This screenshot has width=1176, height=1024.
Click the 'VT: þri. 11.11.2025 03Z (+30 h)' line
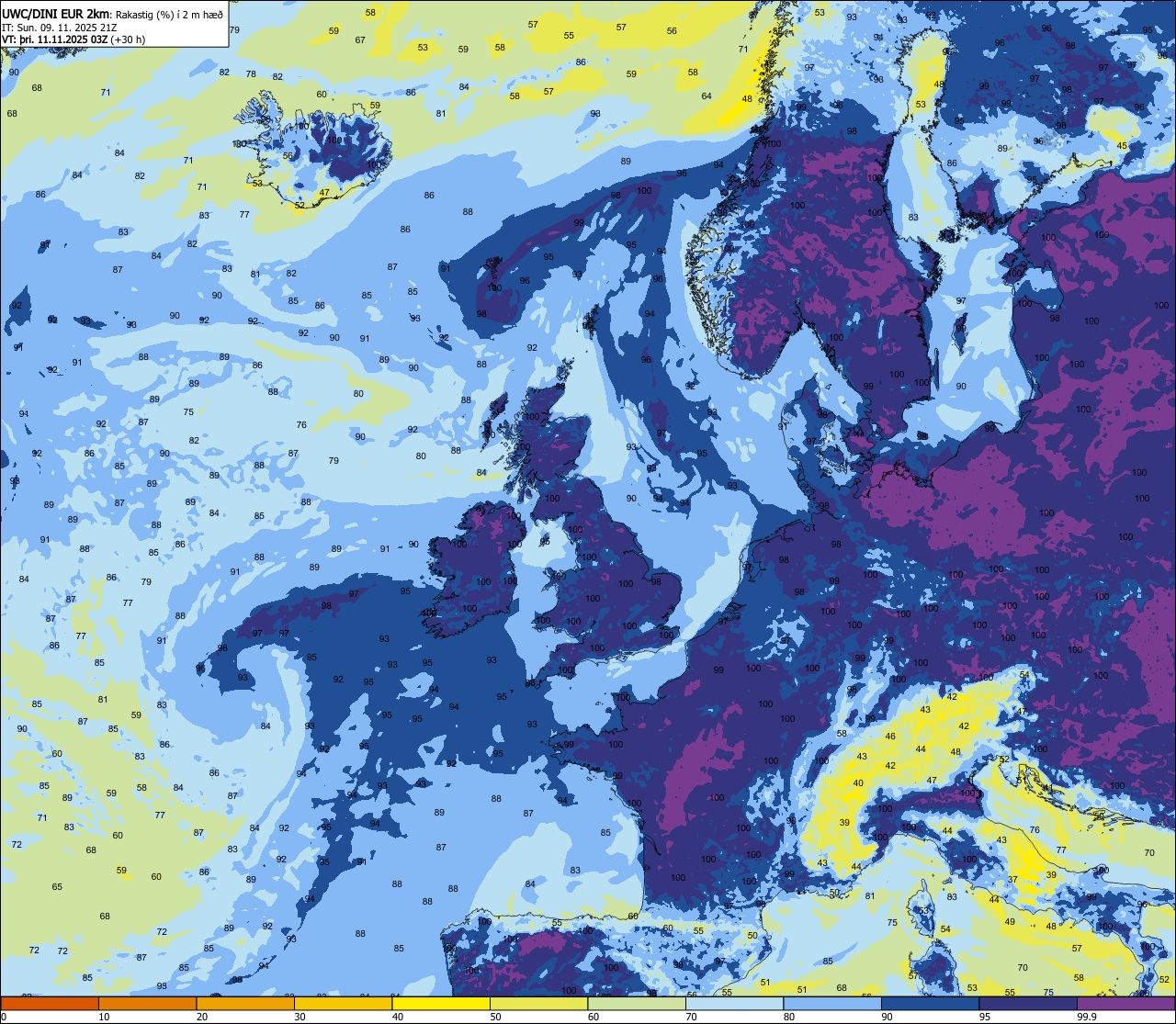[74, 39]
